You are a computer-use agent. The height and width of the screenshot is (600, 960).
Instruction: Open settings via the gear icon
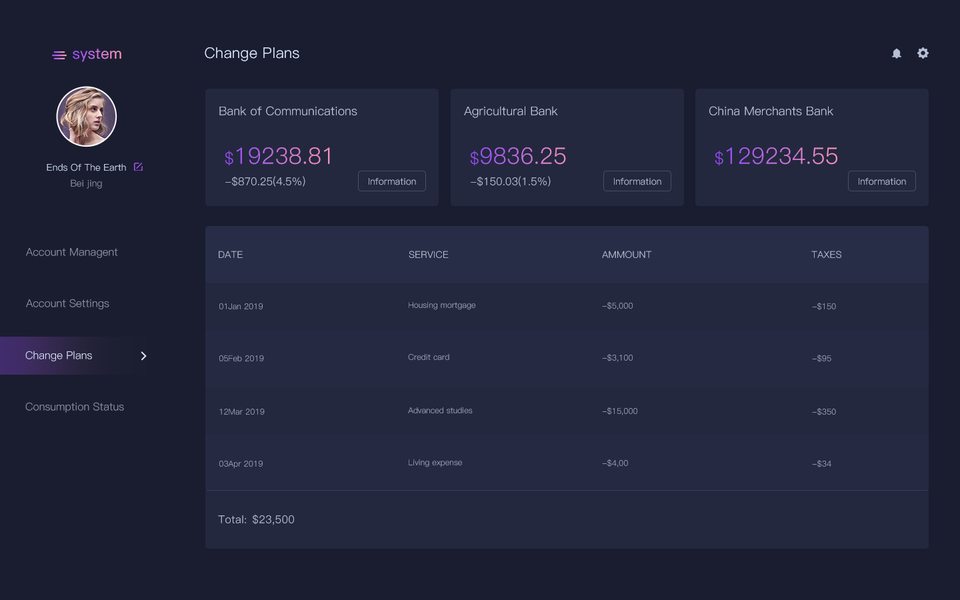coord(923,53)
